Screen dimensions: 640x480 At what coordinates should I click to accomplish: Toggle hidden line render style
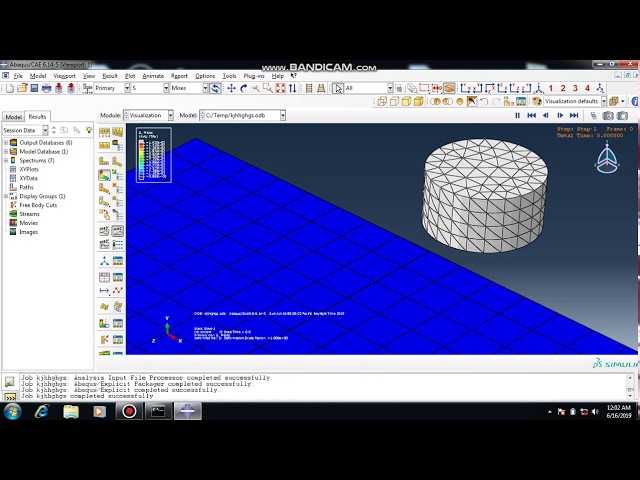394,102
